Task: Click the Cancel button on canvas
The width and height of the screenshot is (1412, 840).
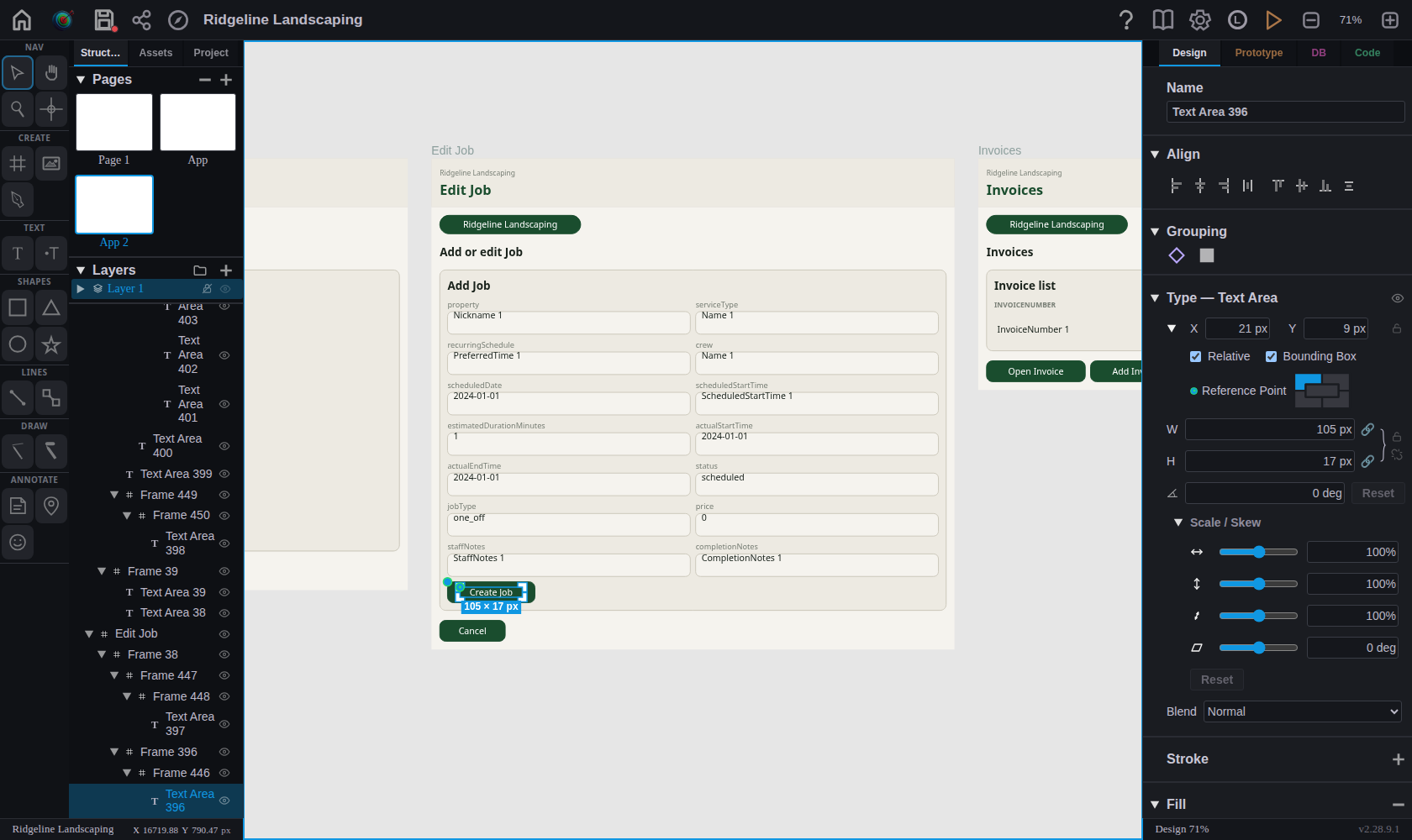Action: pos(472,631)
